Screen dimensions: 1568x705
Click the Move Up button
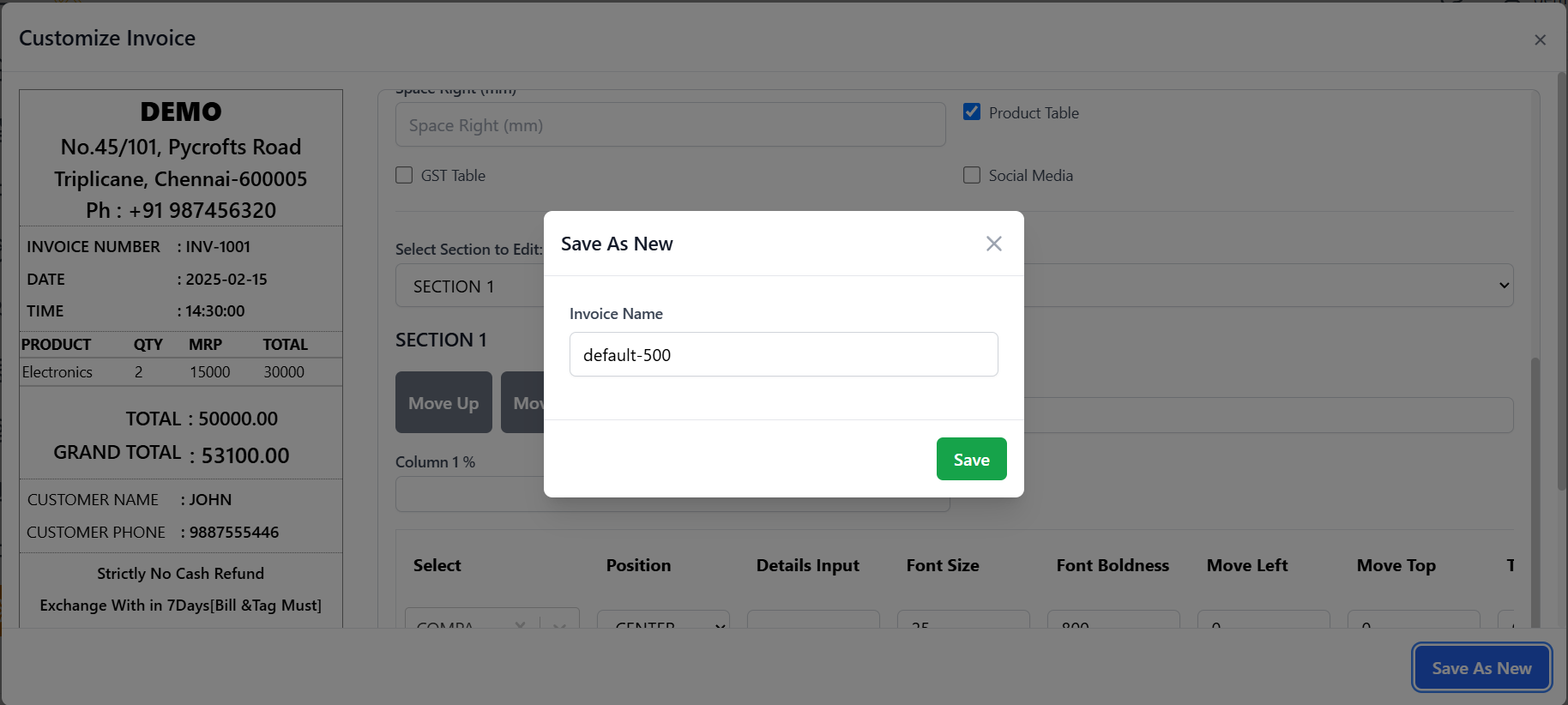(443, 402)
